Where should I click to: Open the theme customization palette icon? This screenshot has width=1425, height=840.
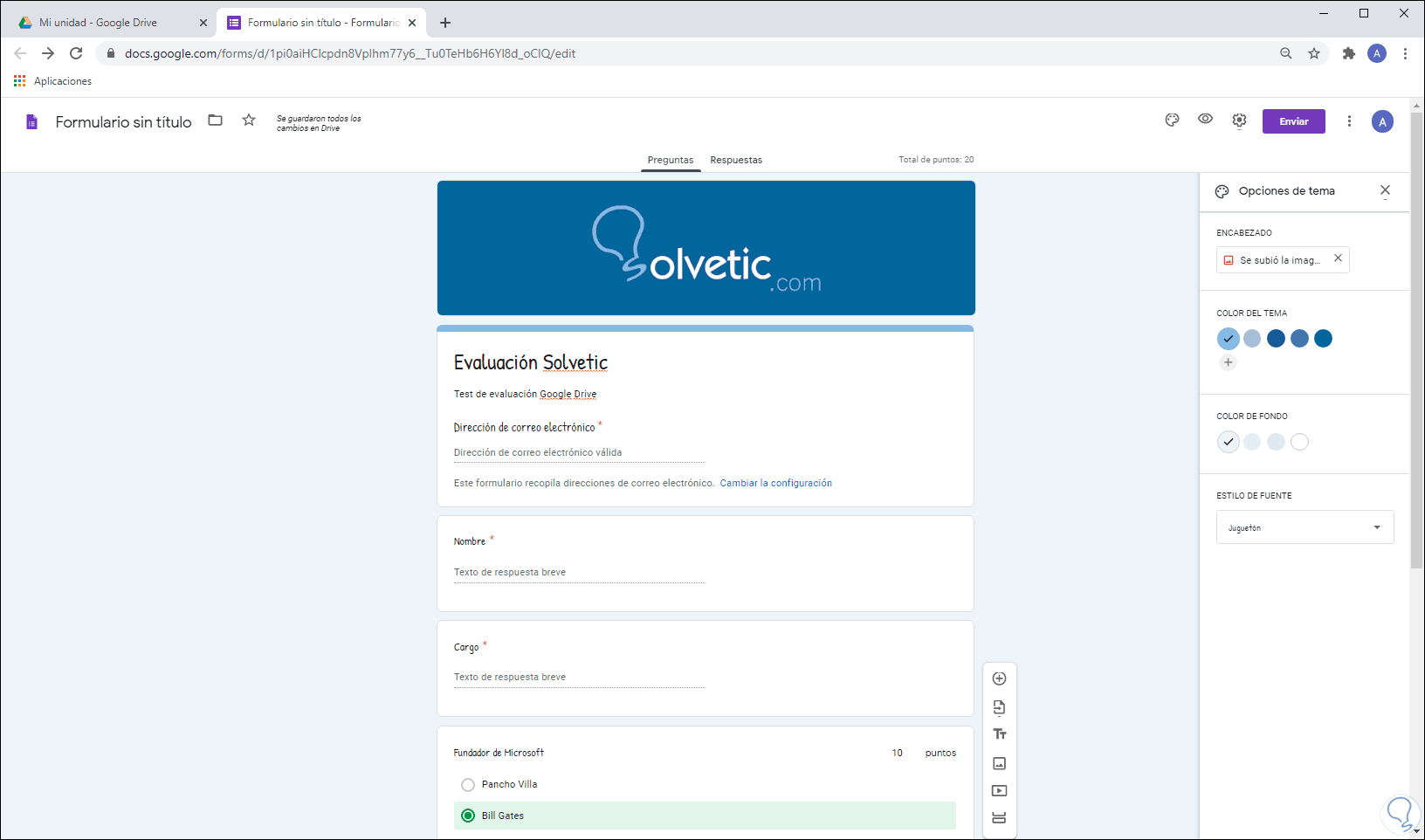[x=1172, y=120]
